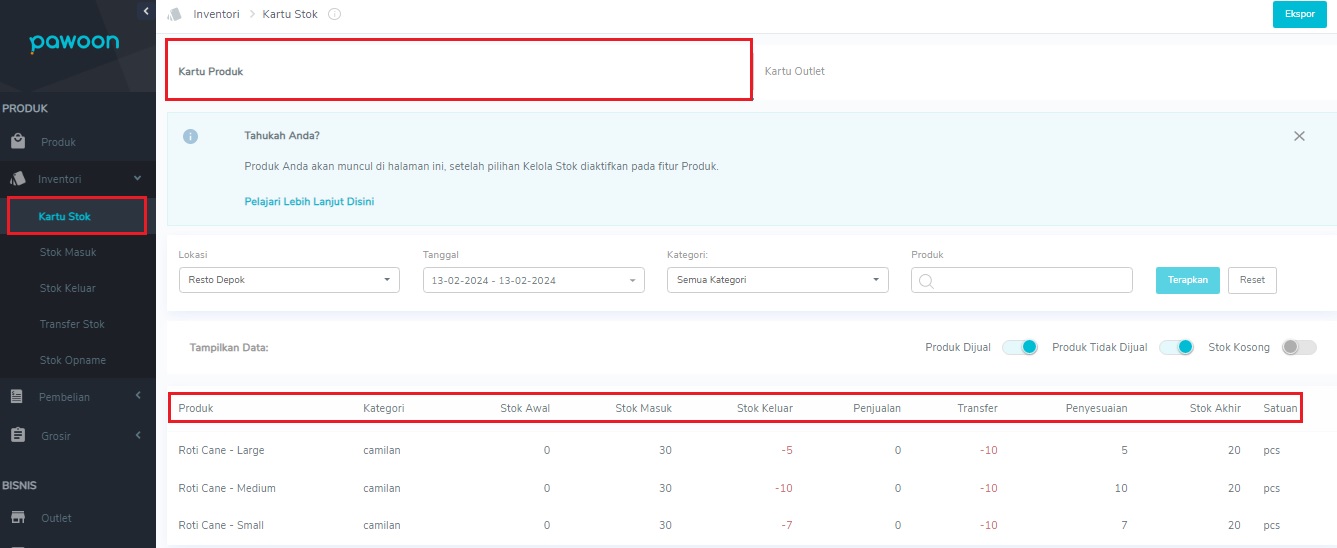The height and width of the screenshot is (548, 1337).
Task: Dismiss the Tahukah Anda notice
Action: tap(1299, 136)
